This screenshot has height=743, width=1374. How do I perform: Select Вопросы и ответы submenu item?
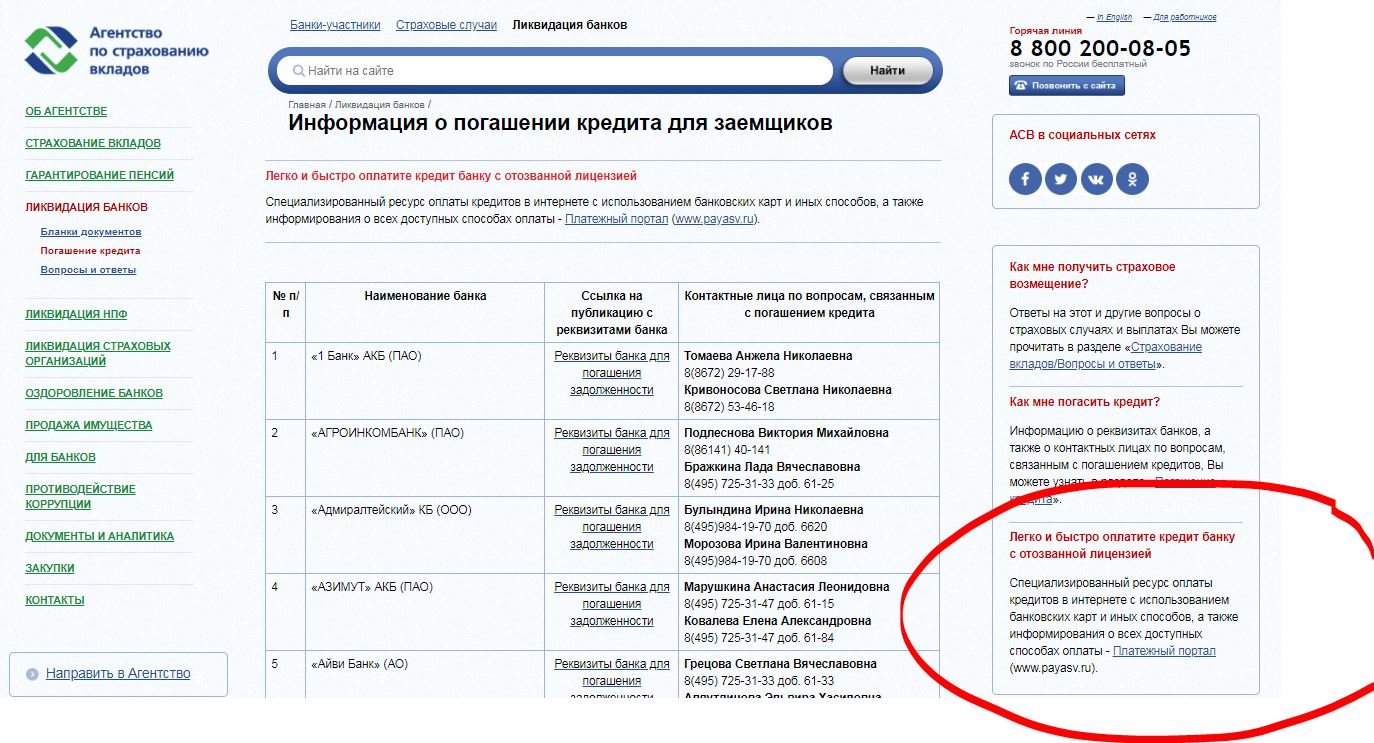88,270
